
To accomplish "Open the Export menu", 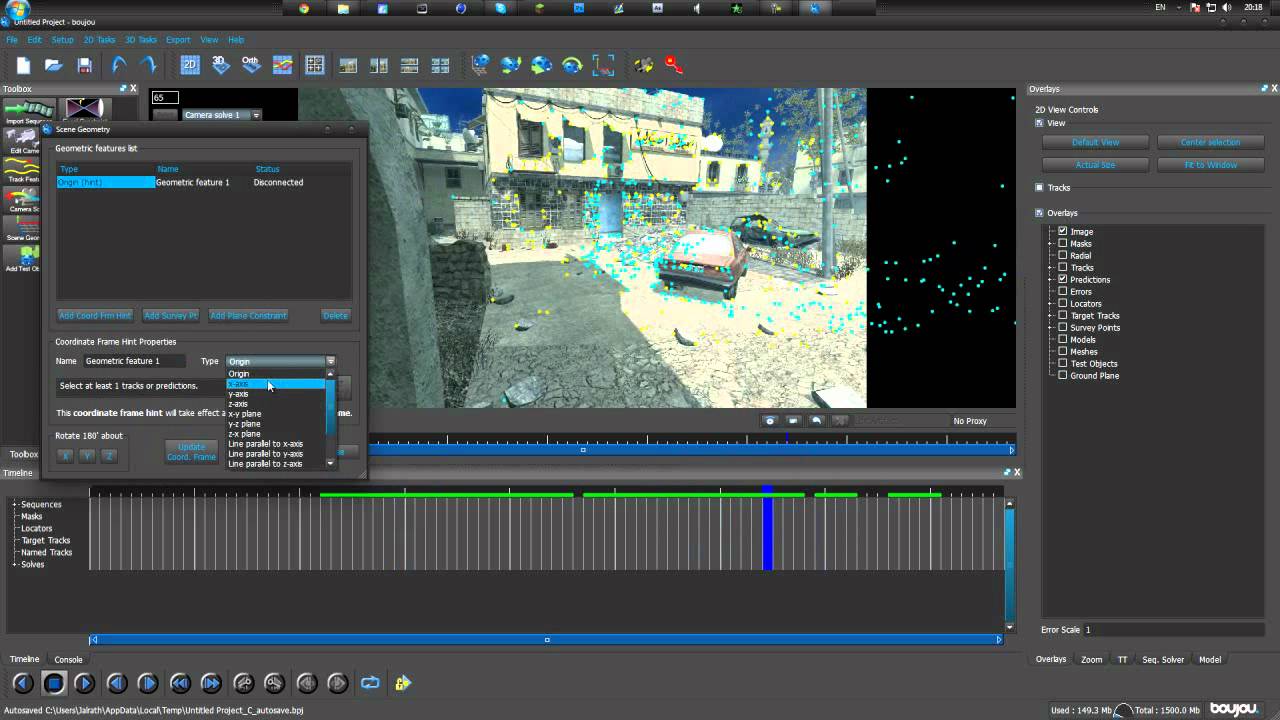I will 178,40.
